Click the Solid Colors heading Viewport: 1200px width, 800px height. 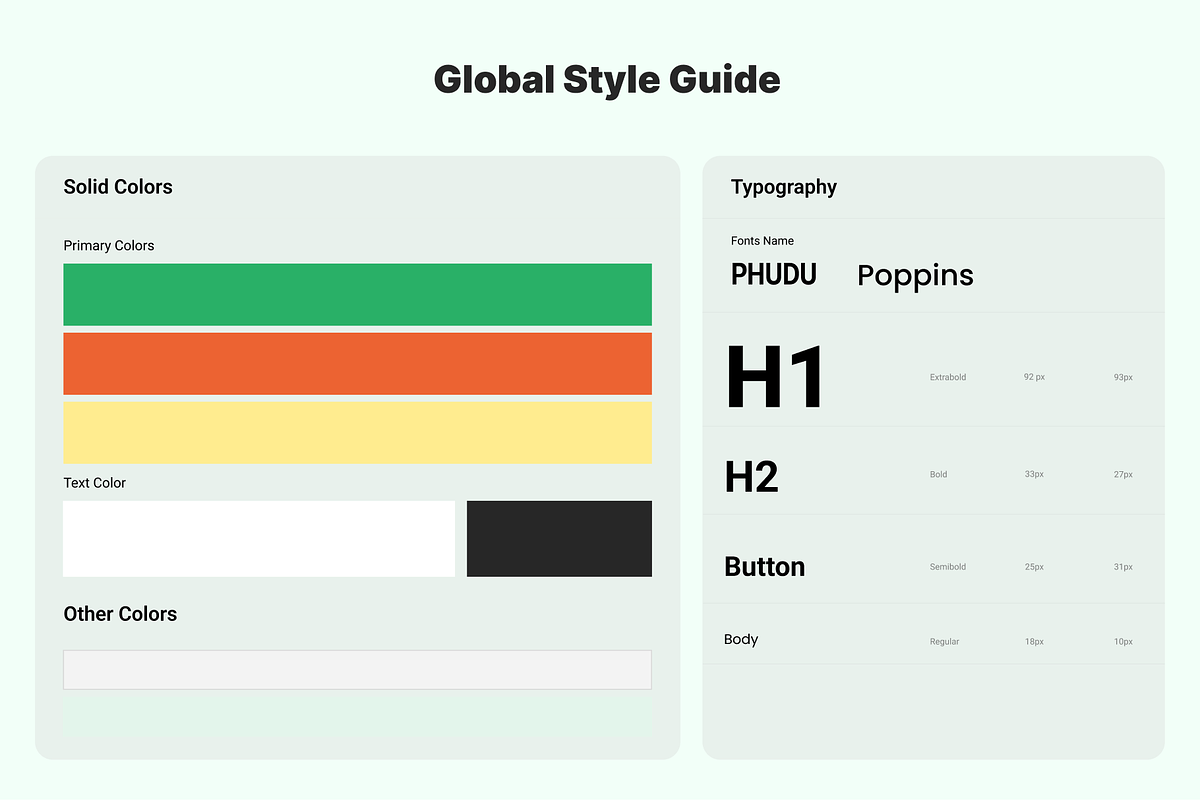pyautogui.click(x=118, y=187)
